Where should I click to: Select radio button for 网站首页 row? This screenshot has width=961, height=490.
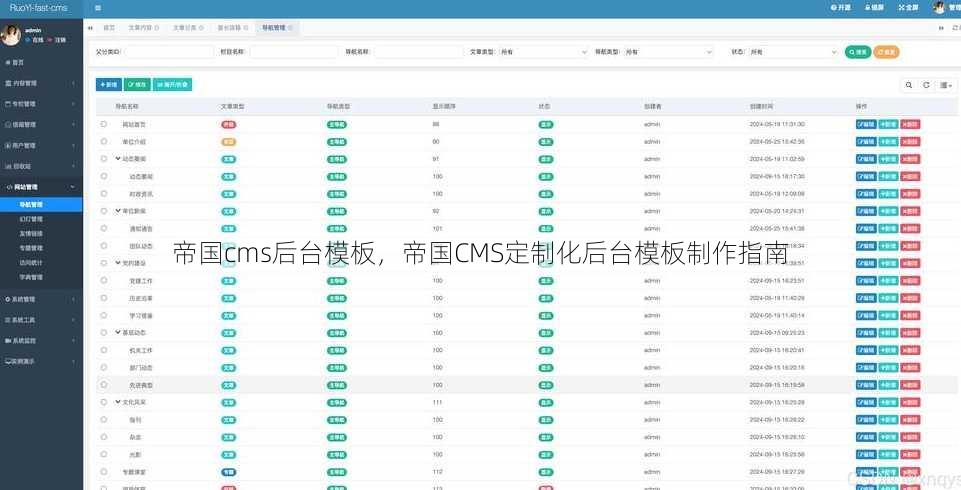104,124
